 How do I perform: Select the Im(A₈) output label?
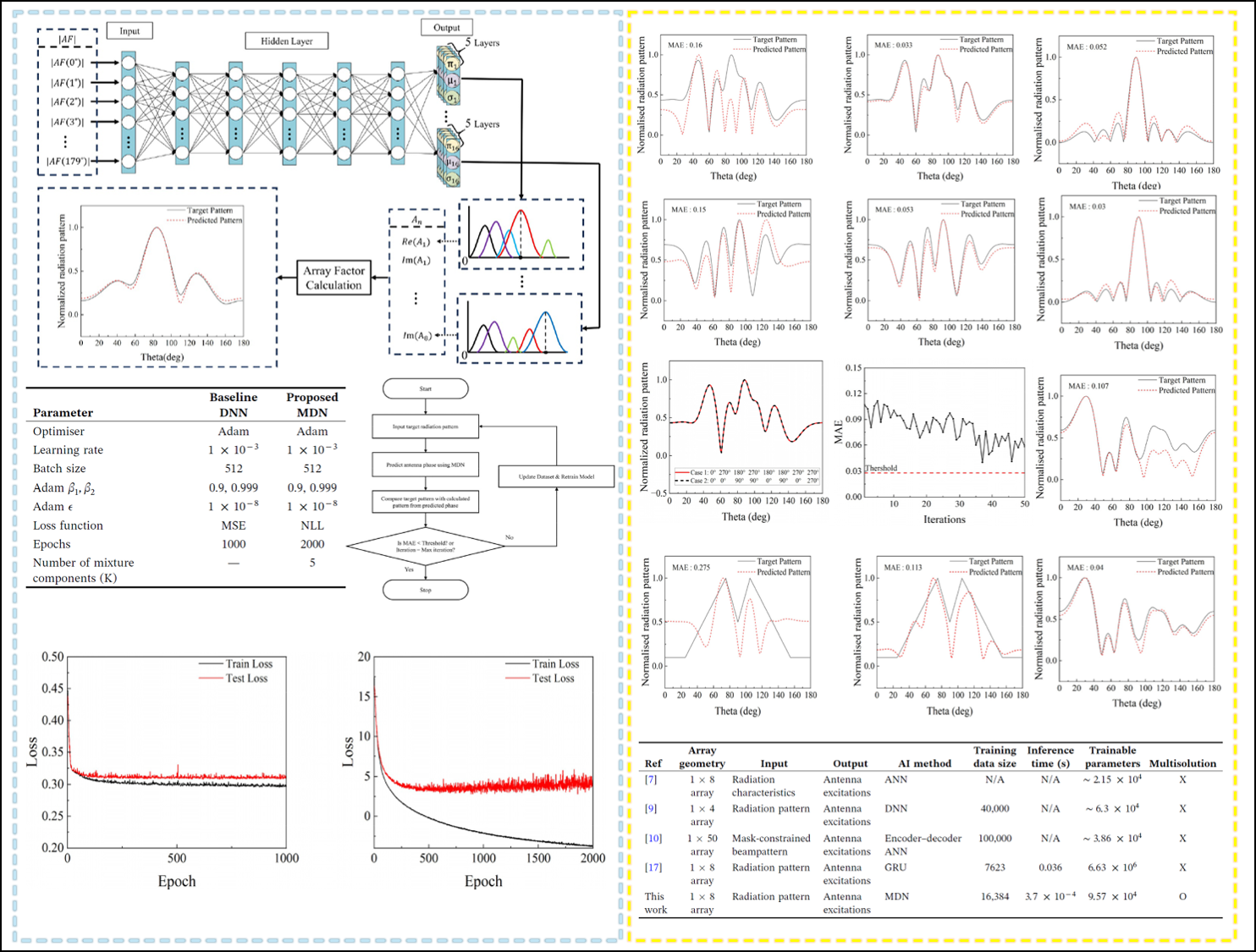(416, 335)
